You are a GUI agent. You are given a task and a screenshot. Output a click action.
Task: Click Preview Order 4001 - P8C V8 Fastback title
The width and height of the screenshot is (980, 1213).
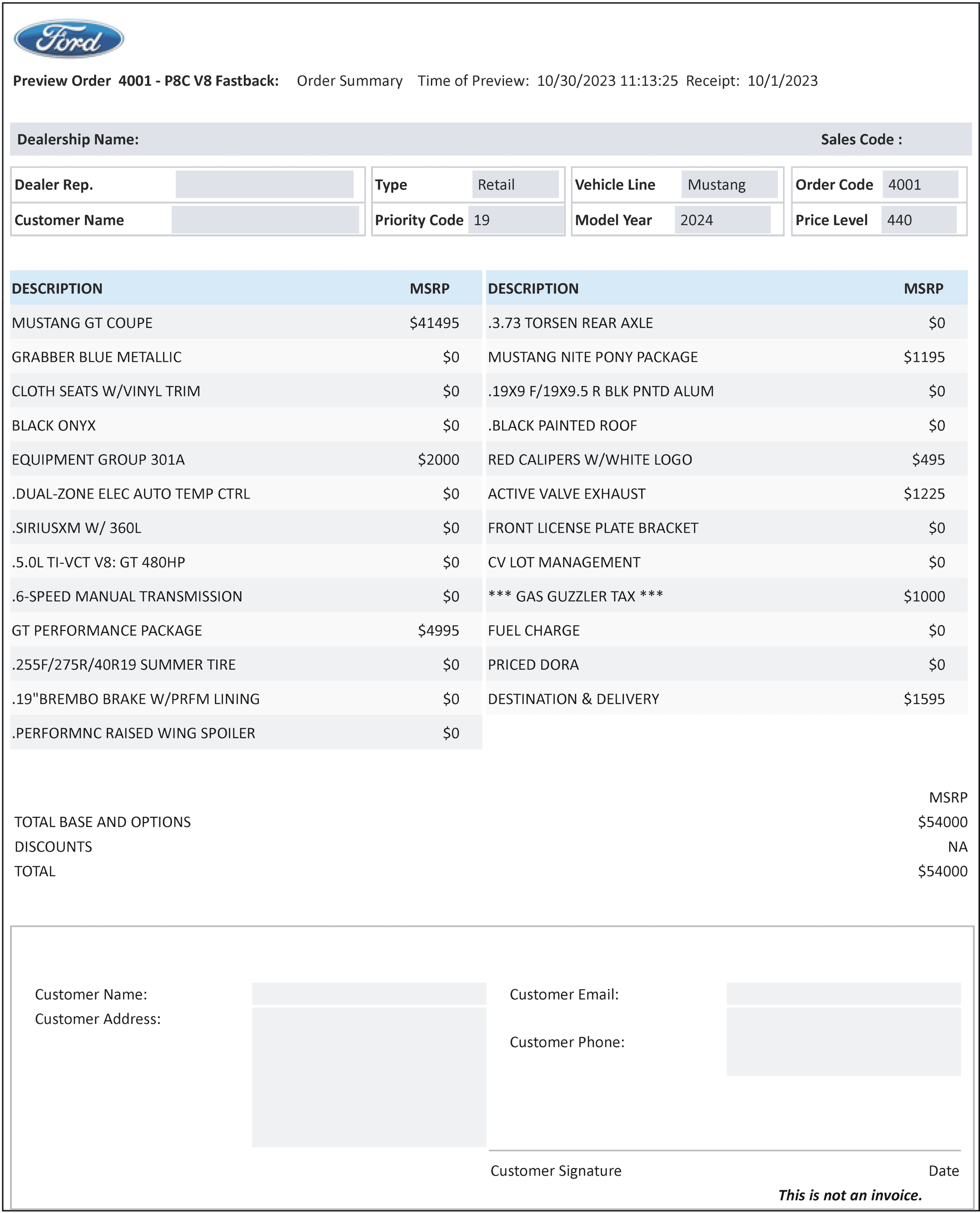pos(146,81)
